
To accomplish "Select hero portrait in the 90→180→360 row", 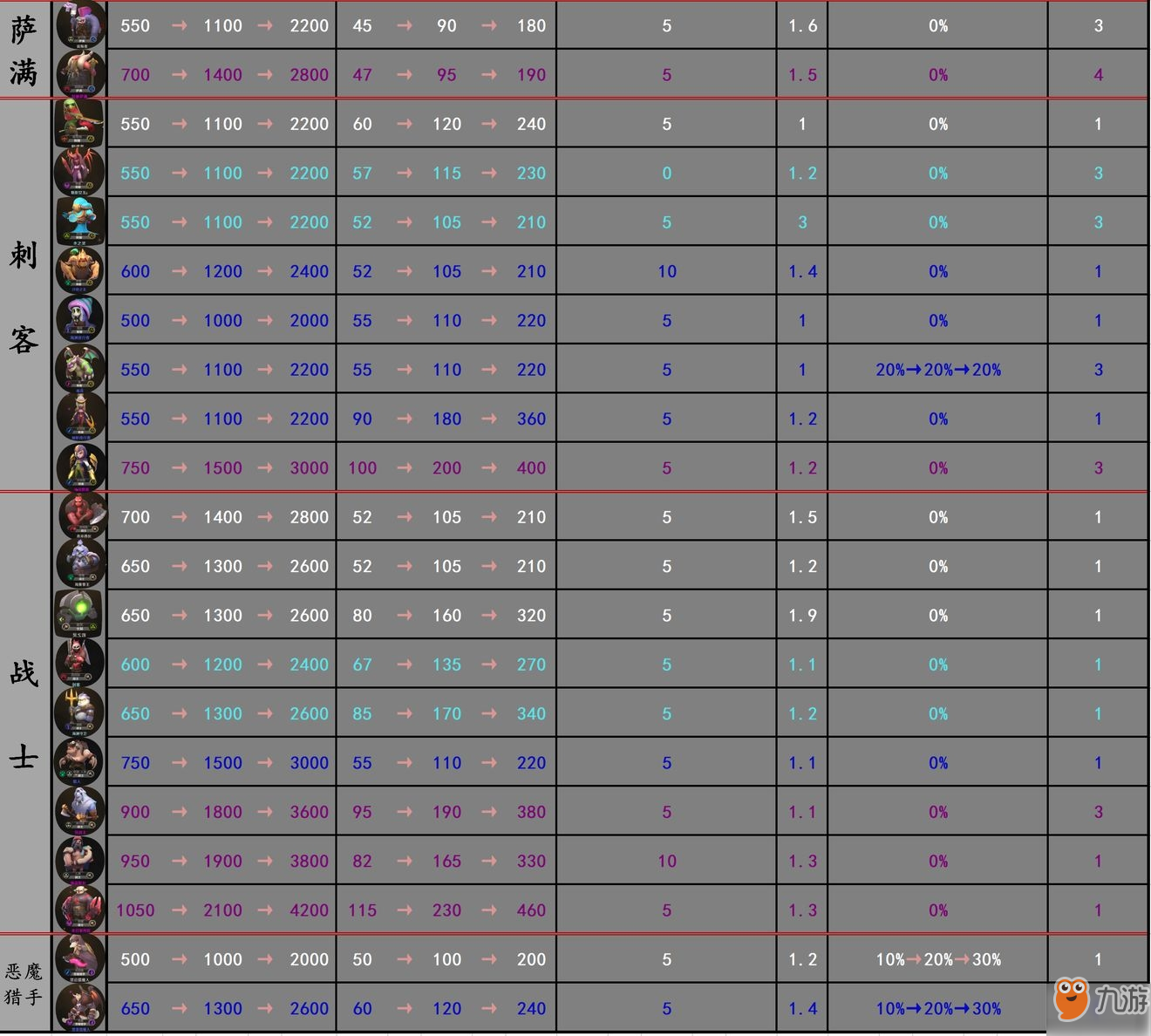I will [x=81, y=418].
